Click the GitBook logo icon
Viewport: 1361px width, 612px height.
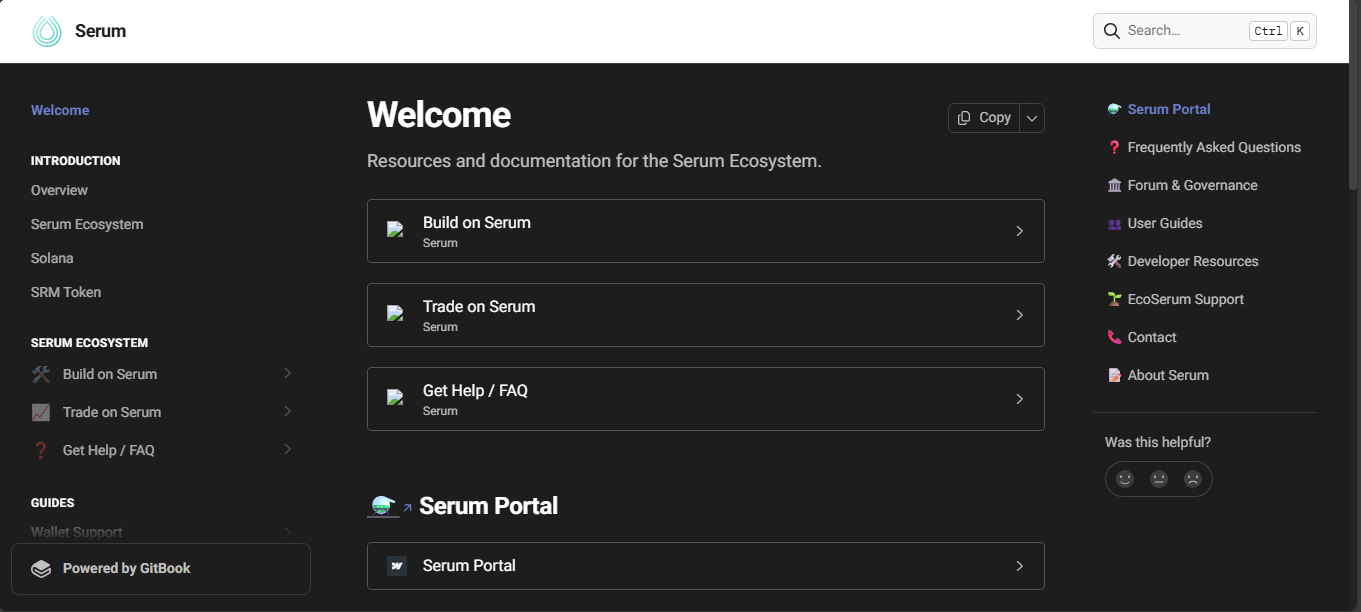click(x=41, y=569)
